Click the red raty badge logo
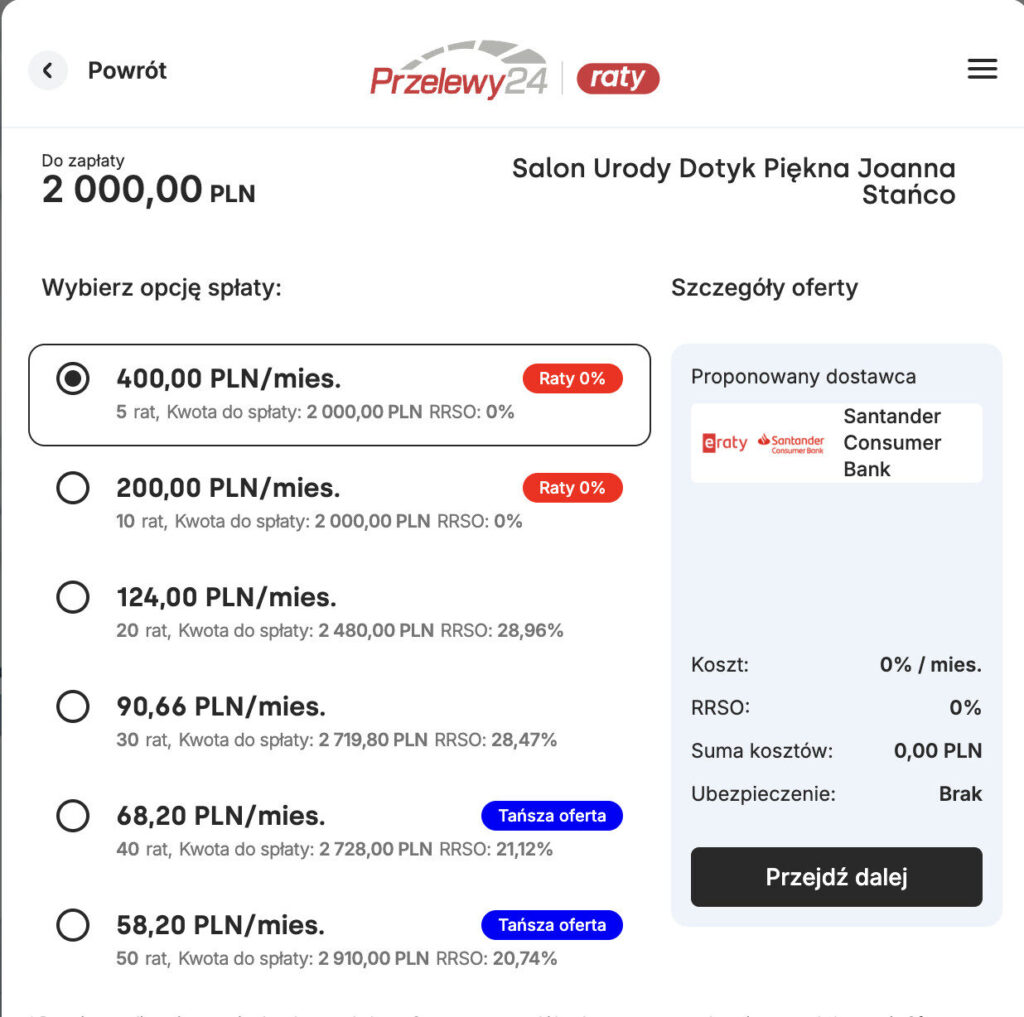This screenshot has width=1024, height=1017. point(618,78)
